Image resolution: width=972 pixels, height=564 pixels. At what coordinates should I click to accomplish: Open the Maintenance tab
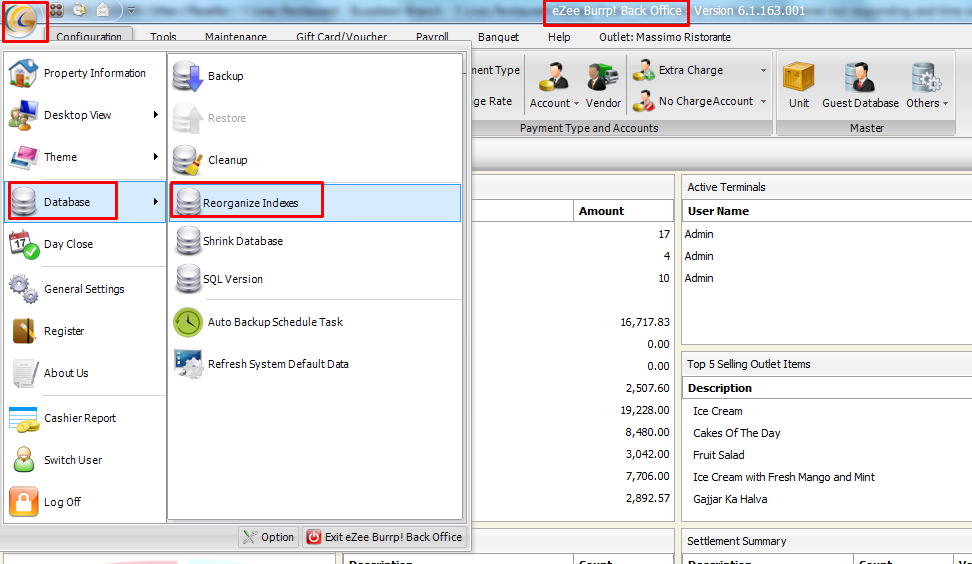(236, 37)
